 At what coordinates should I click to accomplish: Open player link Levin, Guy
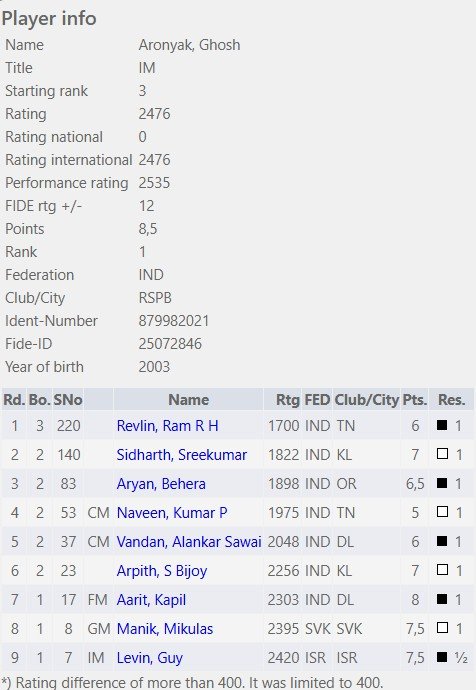coord(150,658)
